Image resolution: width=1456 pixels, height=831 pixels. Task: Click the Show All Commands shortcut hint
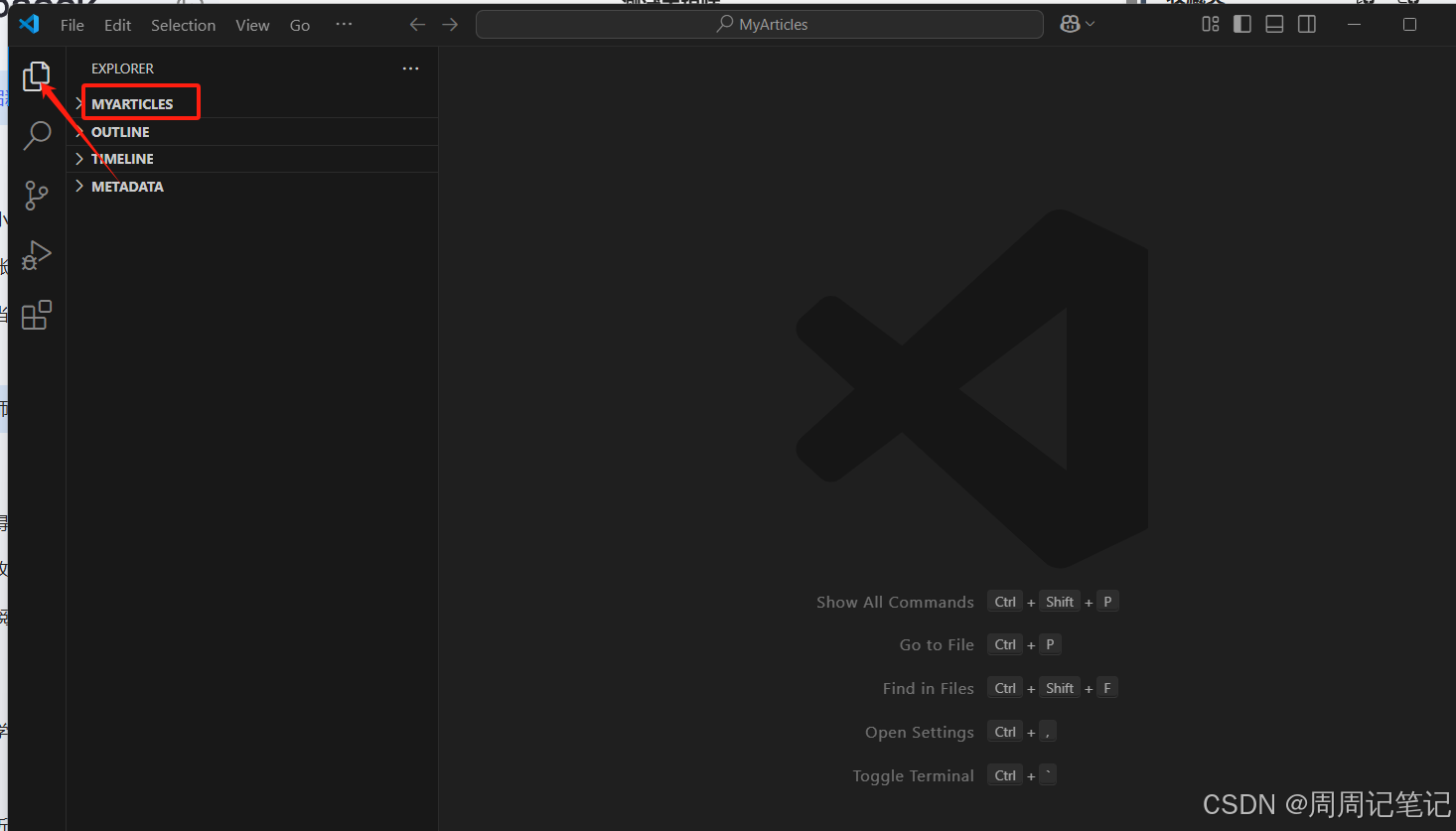point(967,602)
